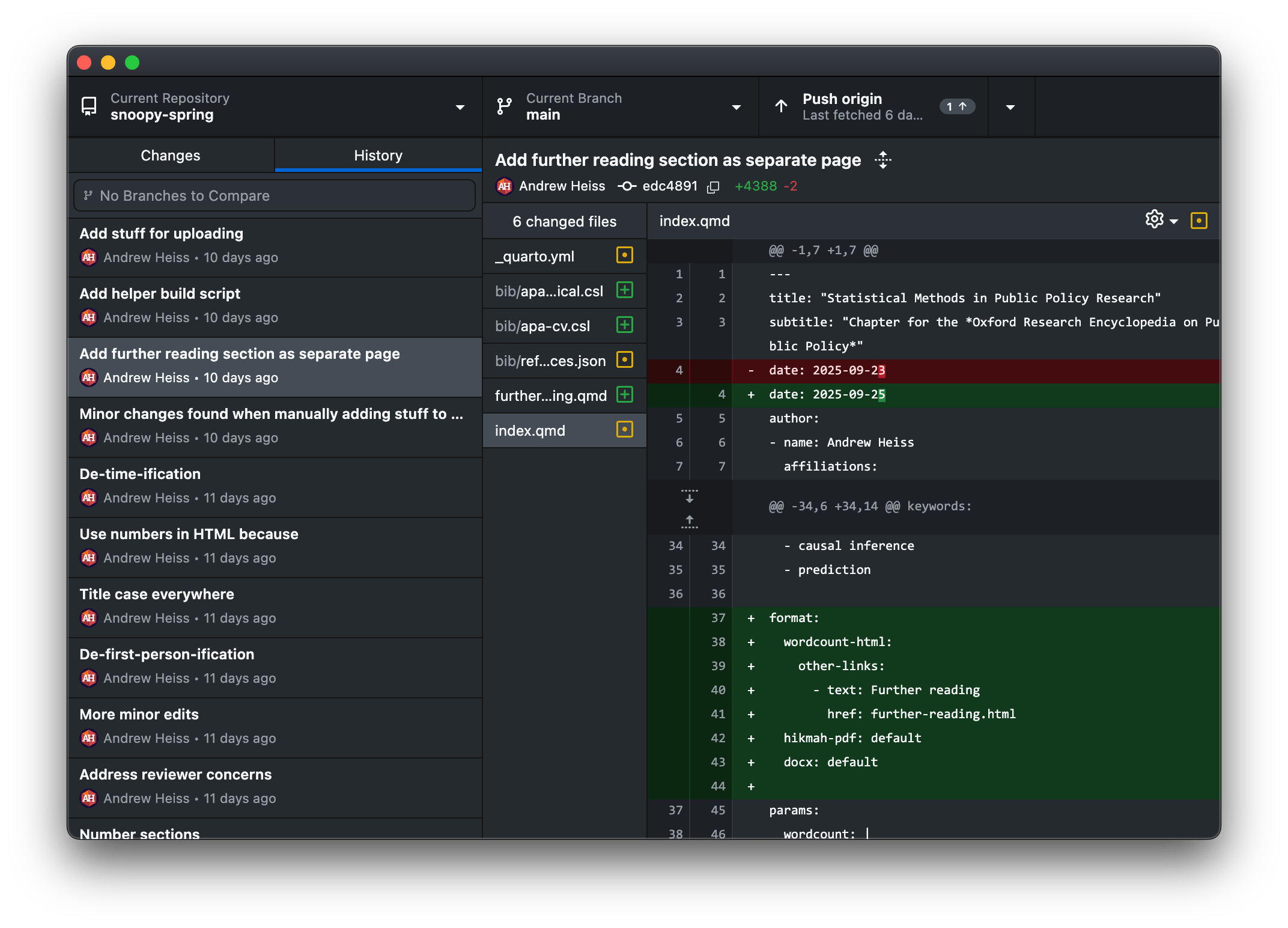The height and width of the screenshot is (928, 1288).
Task: Click the expand up diff arrow
Action: click(x=689, y=520)
